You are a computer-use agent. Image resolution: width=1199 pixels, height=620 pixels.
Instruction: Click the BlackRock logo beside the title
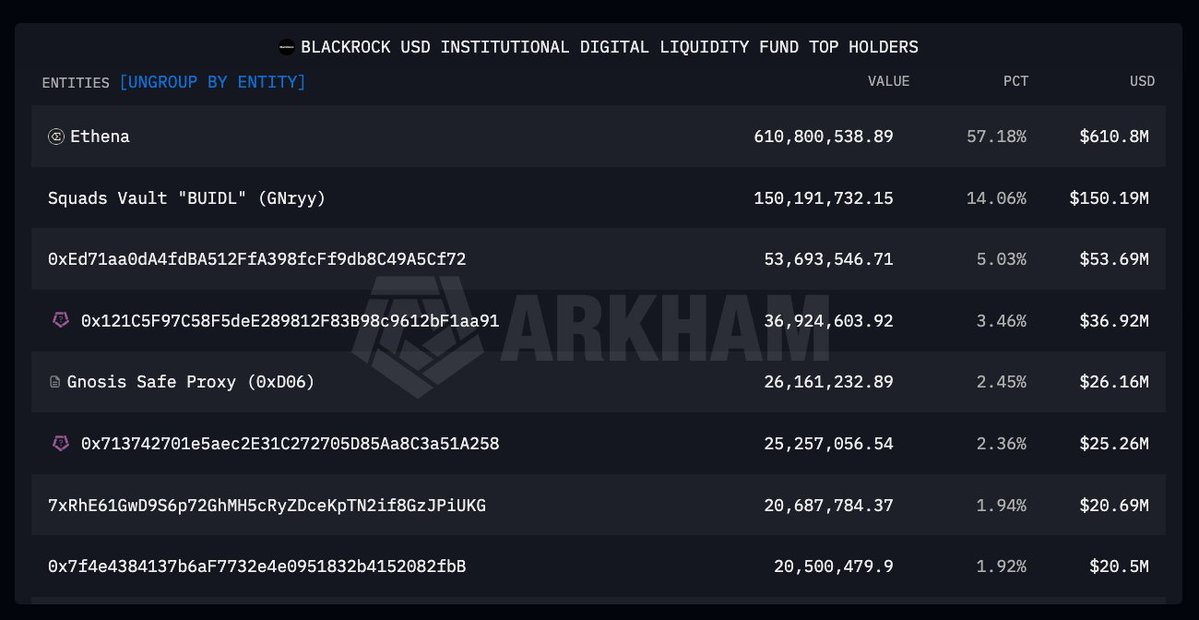click(286, 47)
